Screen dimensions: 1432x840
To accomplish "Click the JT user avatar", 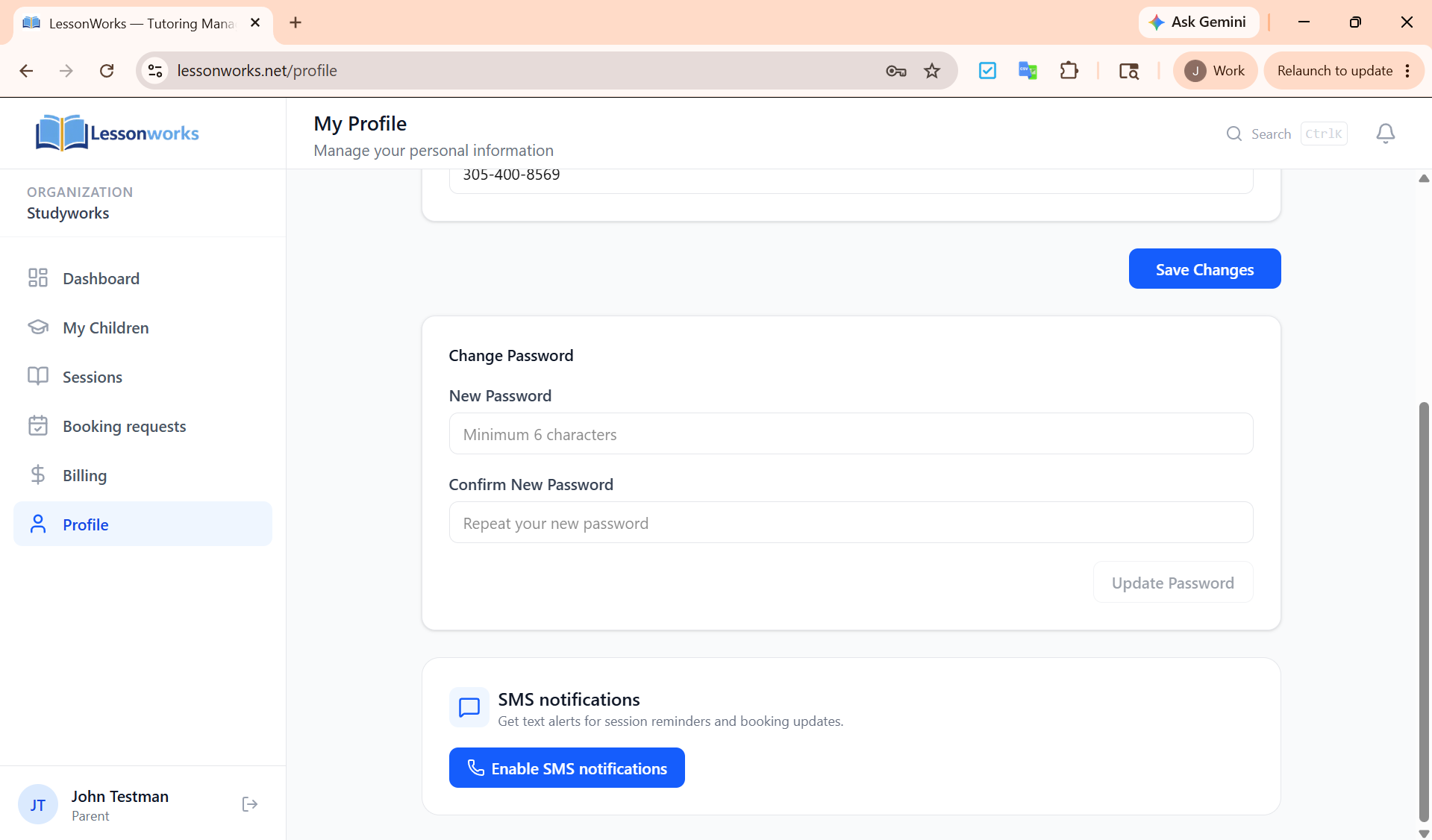I will [38, 804].
